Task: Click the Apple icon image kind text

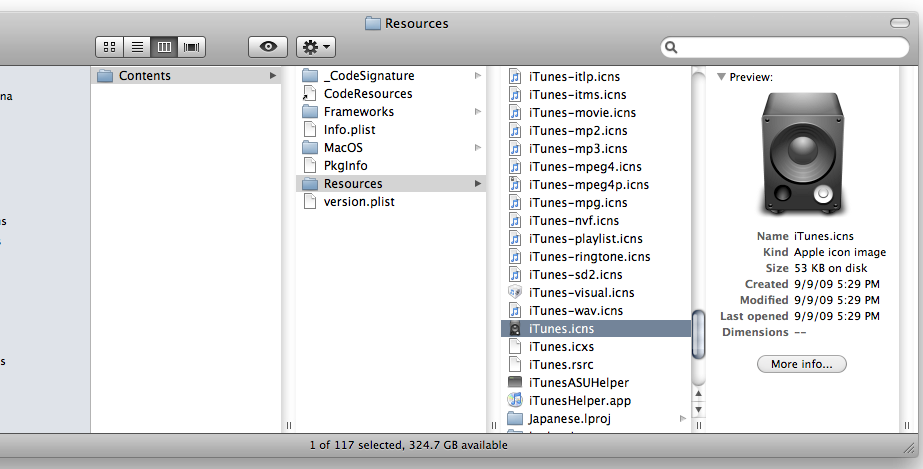Action: [x=840, y=252]
